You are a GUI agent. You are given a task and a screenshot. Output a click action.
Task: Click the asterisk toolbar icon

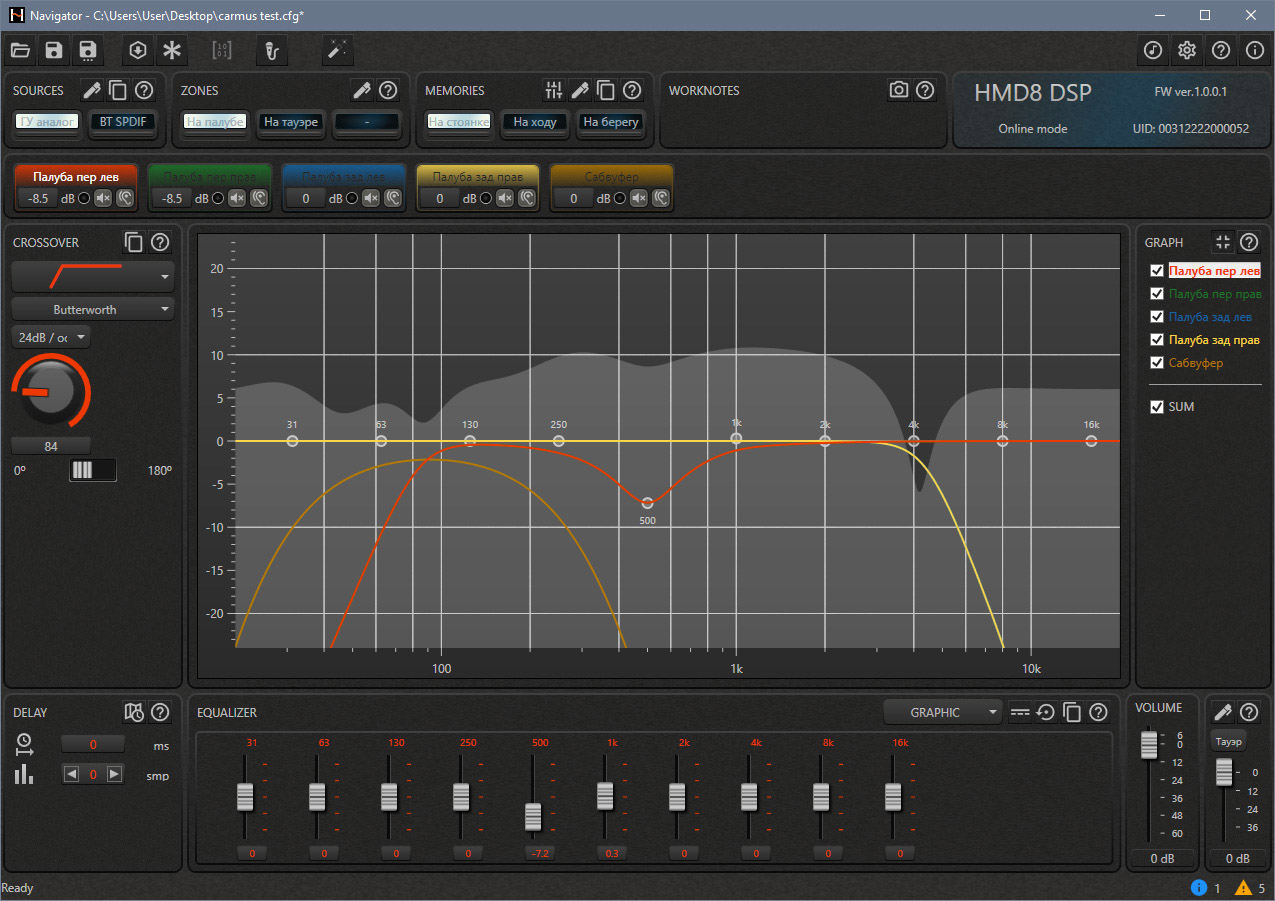[173, 50]
